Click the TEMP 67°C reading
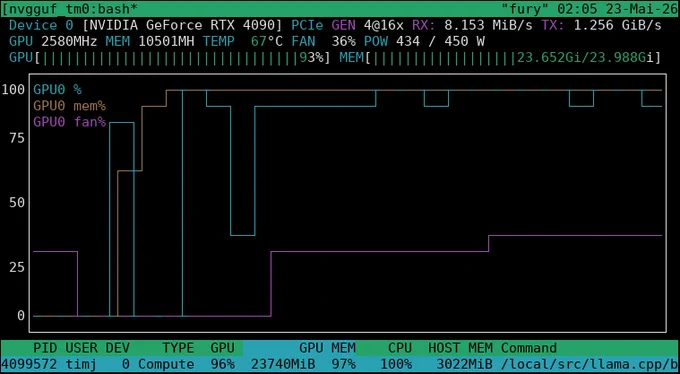The width and height of the screenshot is (680, 374). (x=243, y=42)
